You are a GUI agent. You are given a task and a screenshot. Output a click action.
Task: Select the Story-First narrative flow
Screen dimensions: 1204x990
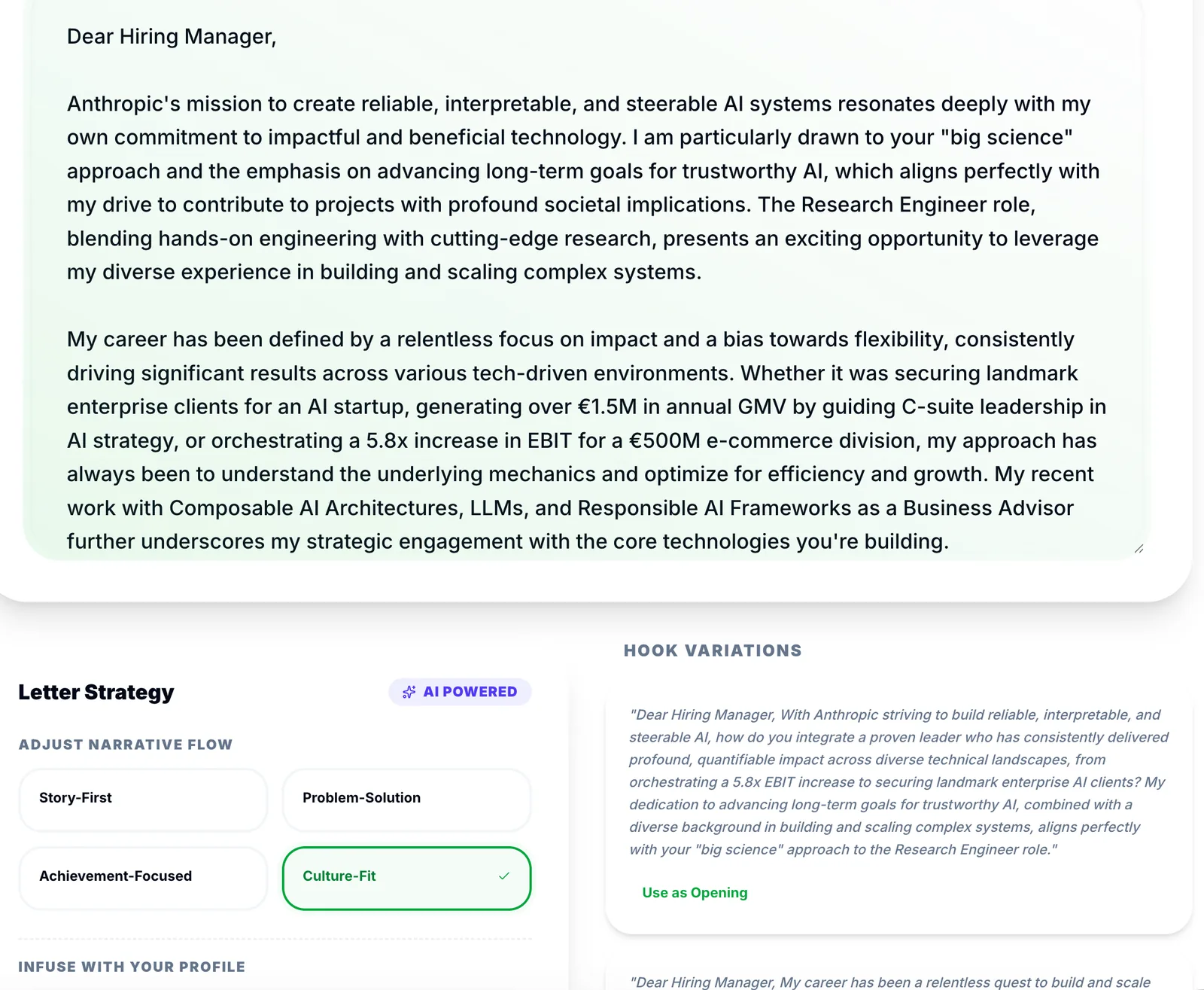point(143,800)
